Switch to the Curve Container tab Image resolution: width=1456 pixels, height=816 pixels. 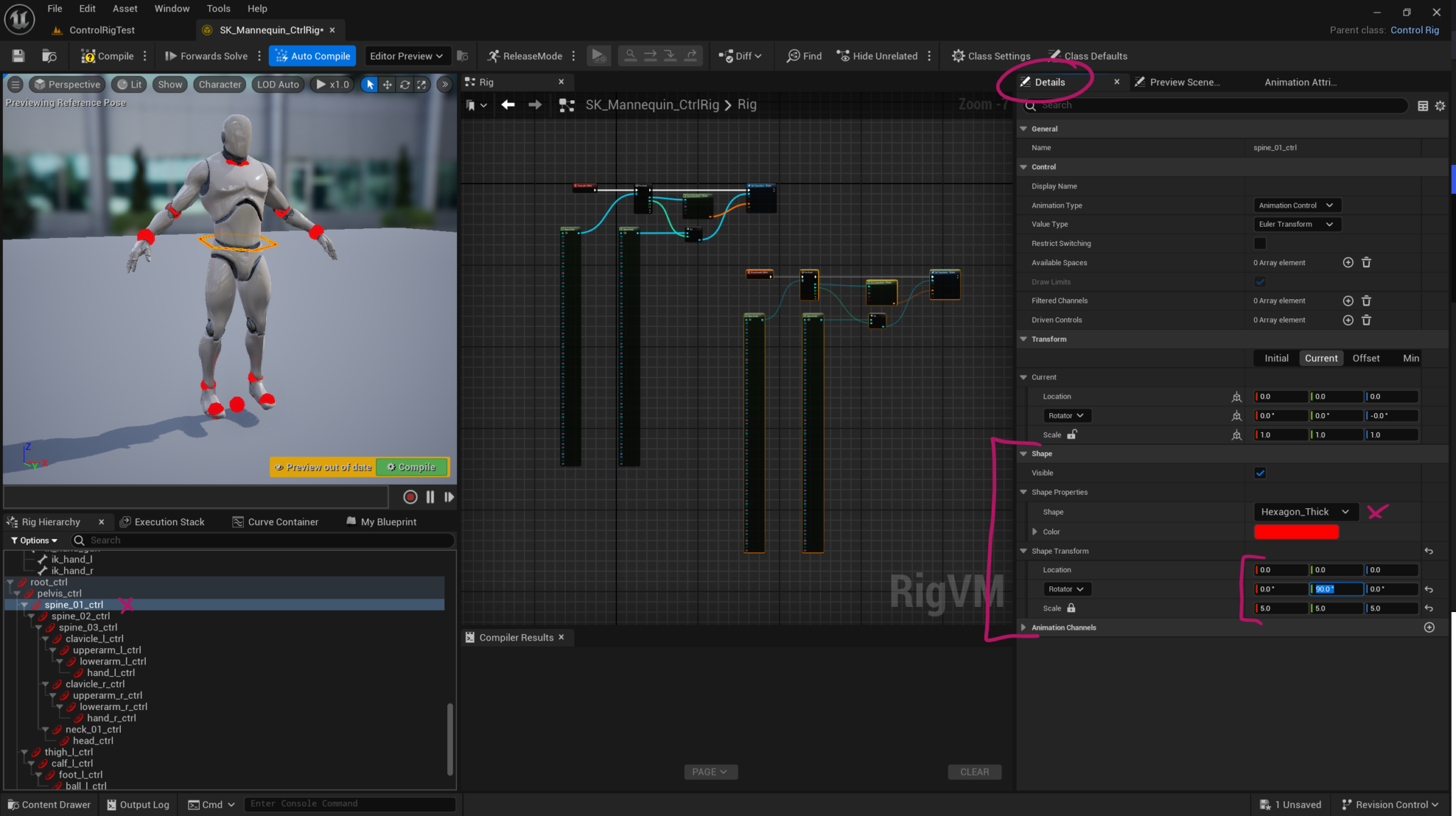[282, 521]
